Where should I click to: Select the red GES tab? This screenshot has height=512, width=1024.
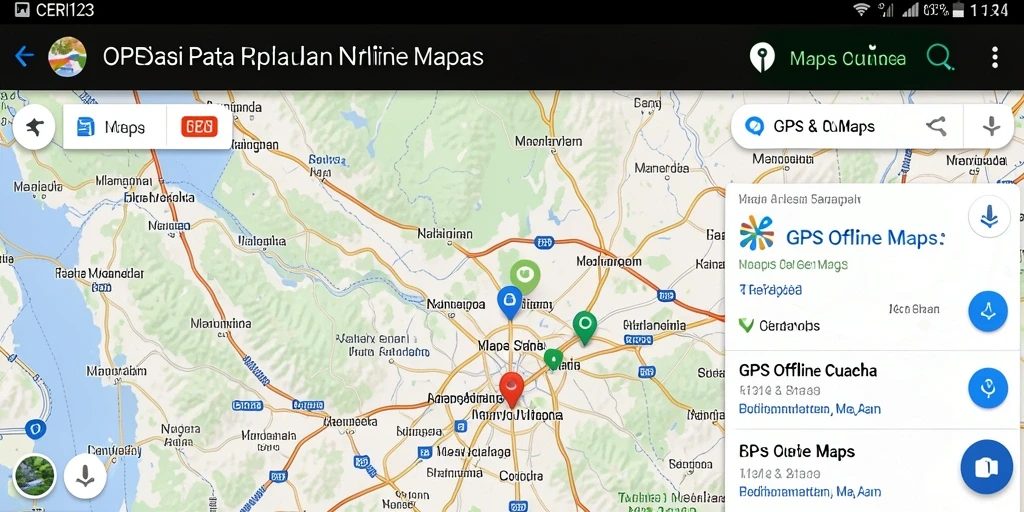pos(198,127)
